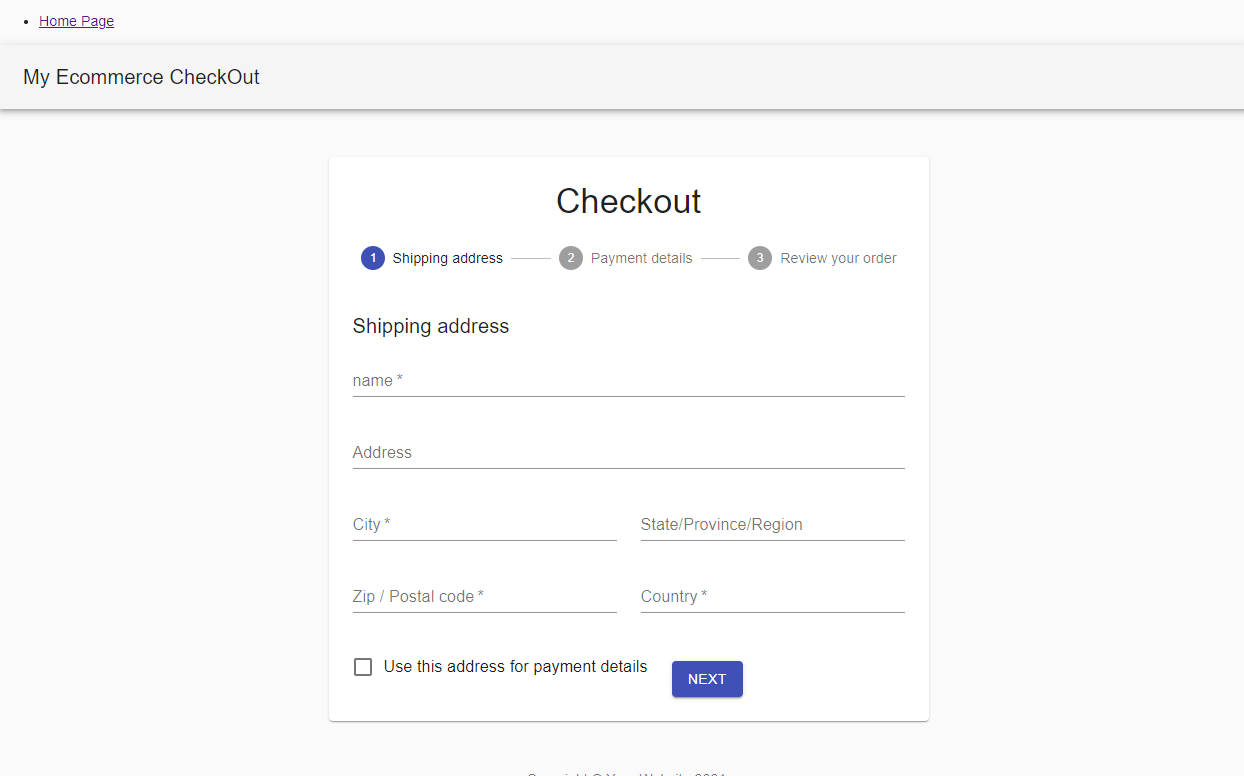Image resolution: width=1244 pixels, height=776 pixels.
Task: Select the 'Payment details' step label
Action: click(x=641, y=258)
